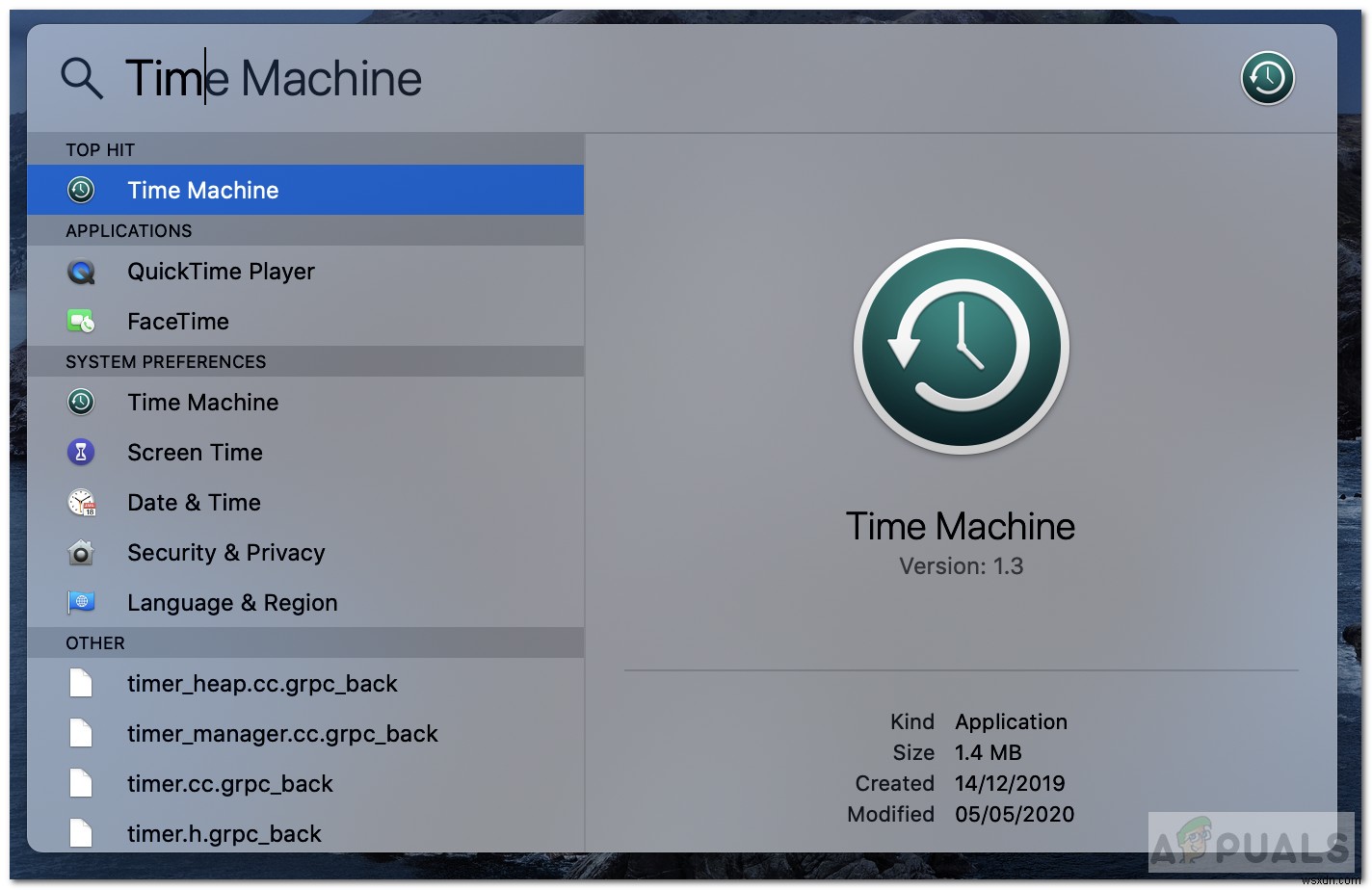Select the Screen Time hourglass icon
This screenshot has height=890, width=1372.
pos(81,452)
